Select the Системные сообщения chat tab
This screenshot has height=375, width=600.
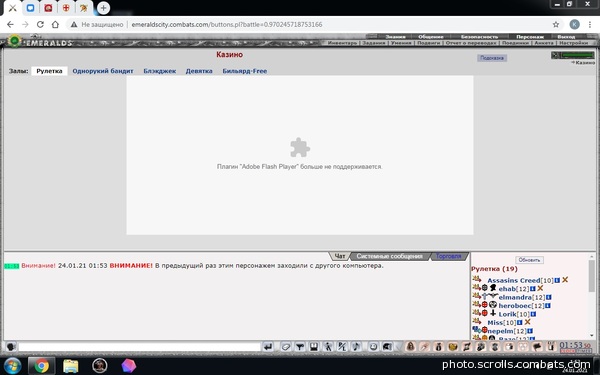pos(390,256)
